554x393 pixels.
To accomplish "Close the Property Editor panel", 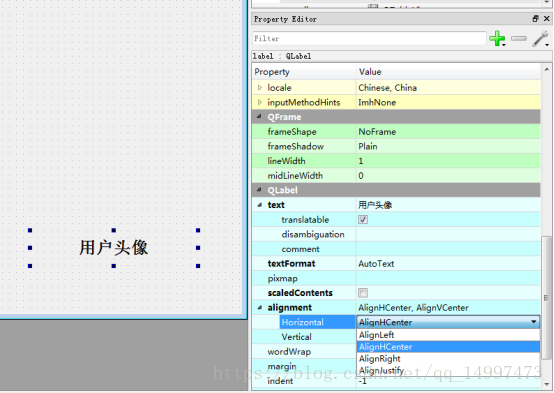I will (547, 19).
